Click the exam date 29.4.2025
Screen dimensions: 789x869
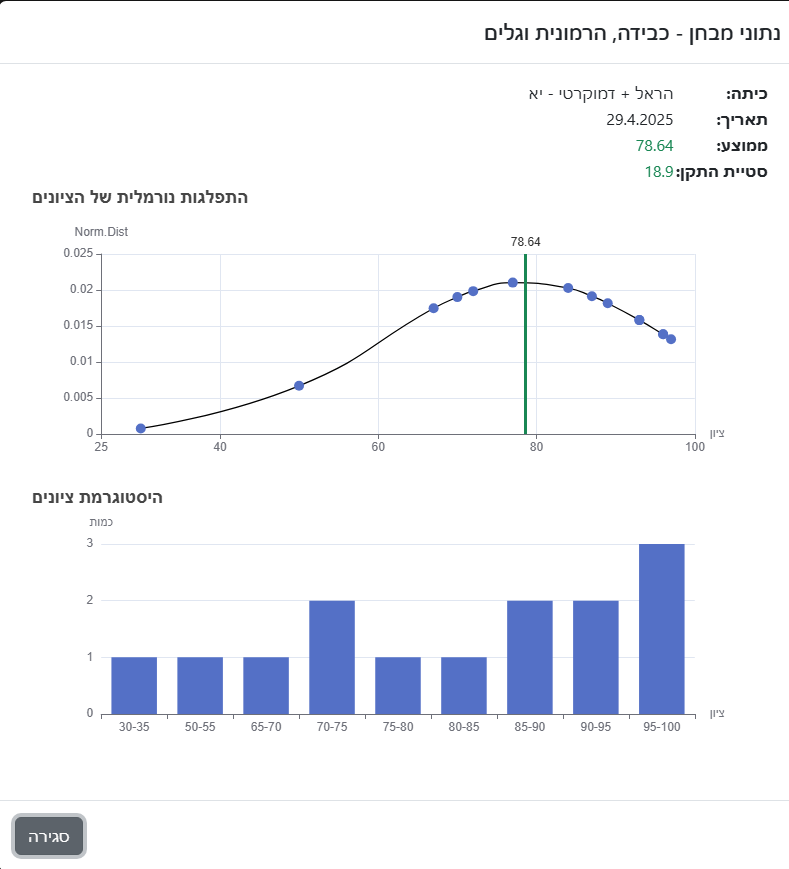coord(639,120)
